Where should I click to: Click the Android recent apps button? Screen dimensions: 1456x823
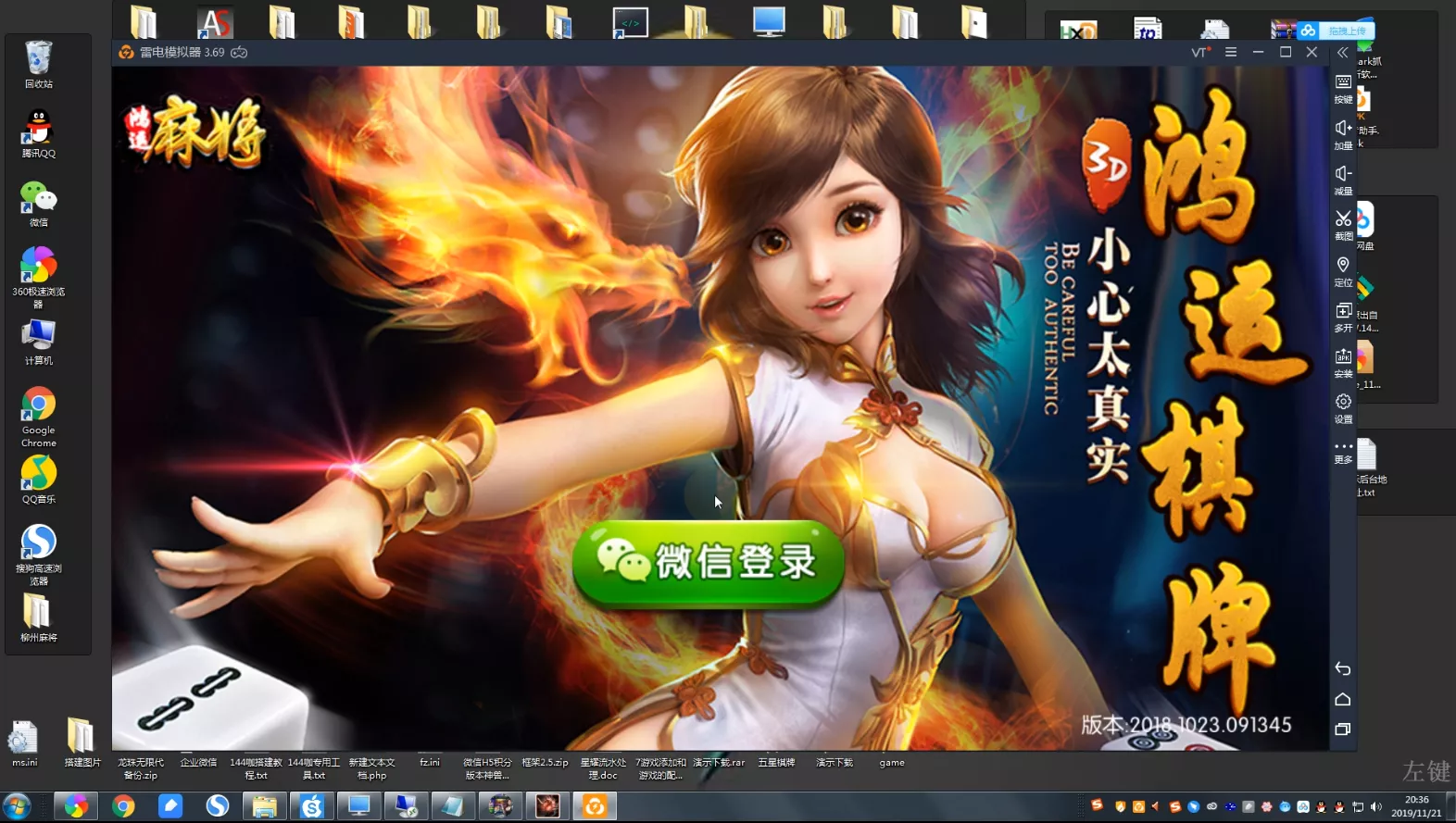pyautogui.click(x=1343, y=729)
